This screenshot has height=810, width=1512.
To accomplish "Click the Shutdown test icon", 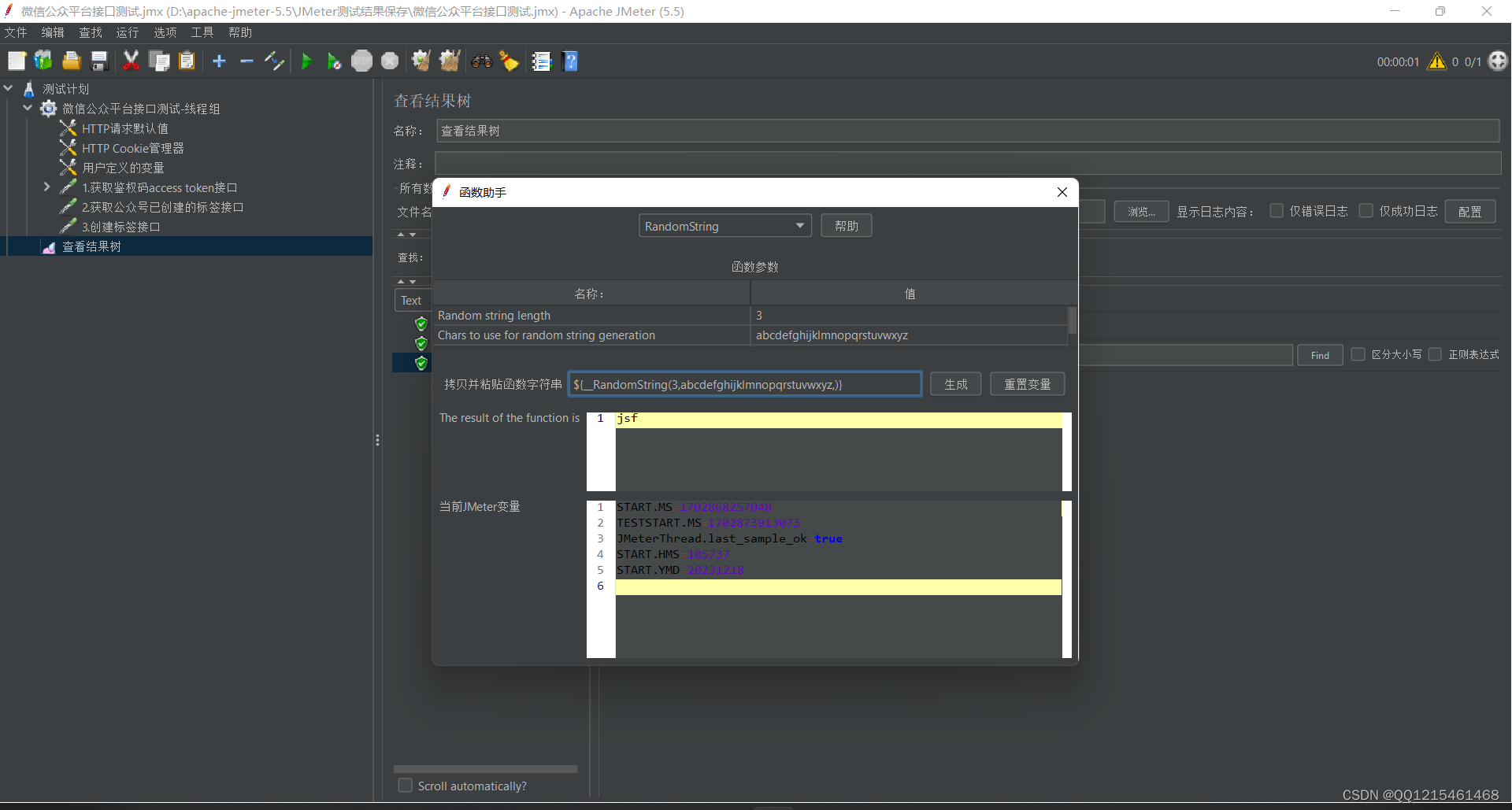I will coord(390,61).
